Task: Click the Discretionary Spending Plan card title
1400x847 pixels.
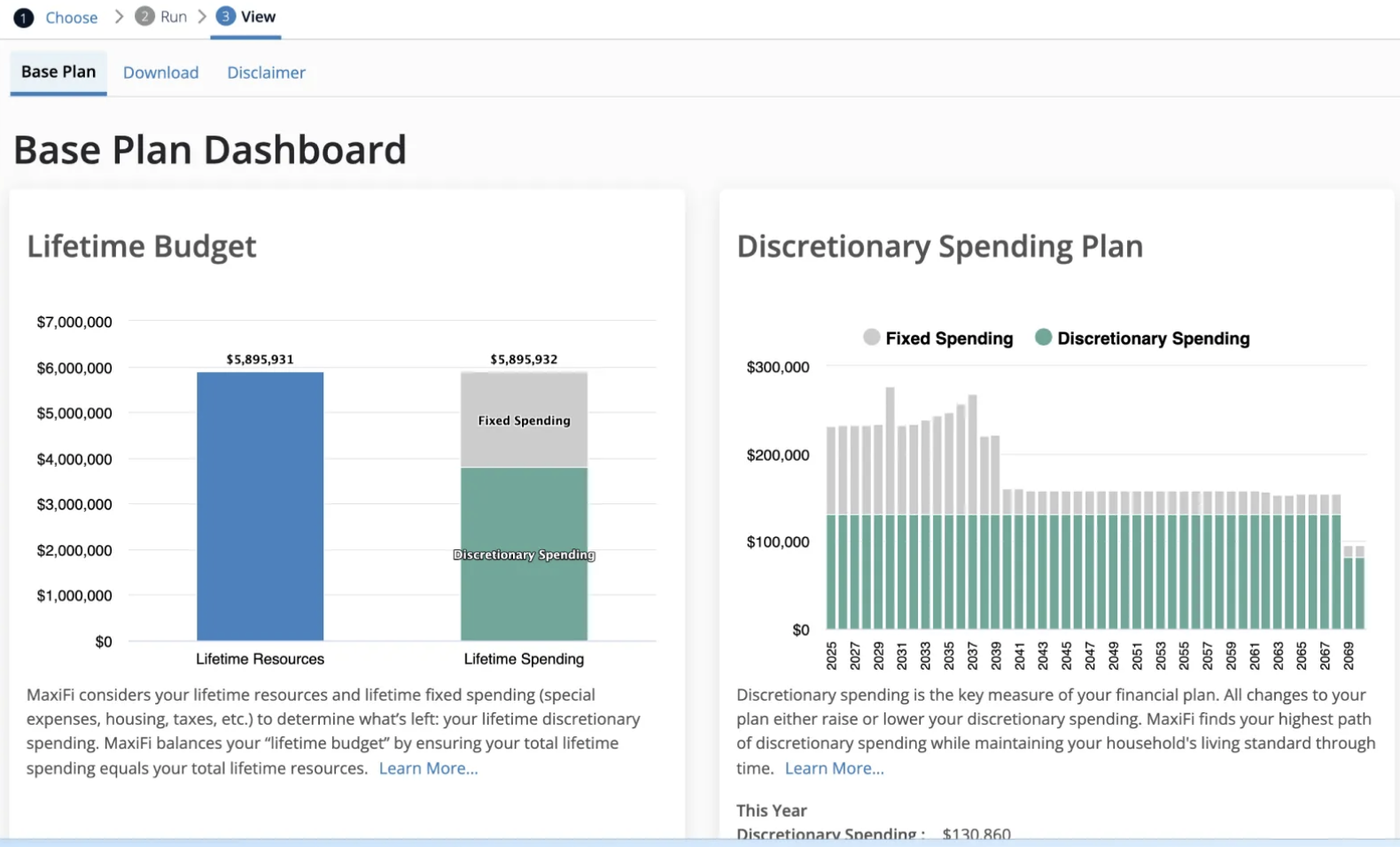Action: [x=939, y=245]
